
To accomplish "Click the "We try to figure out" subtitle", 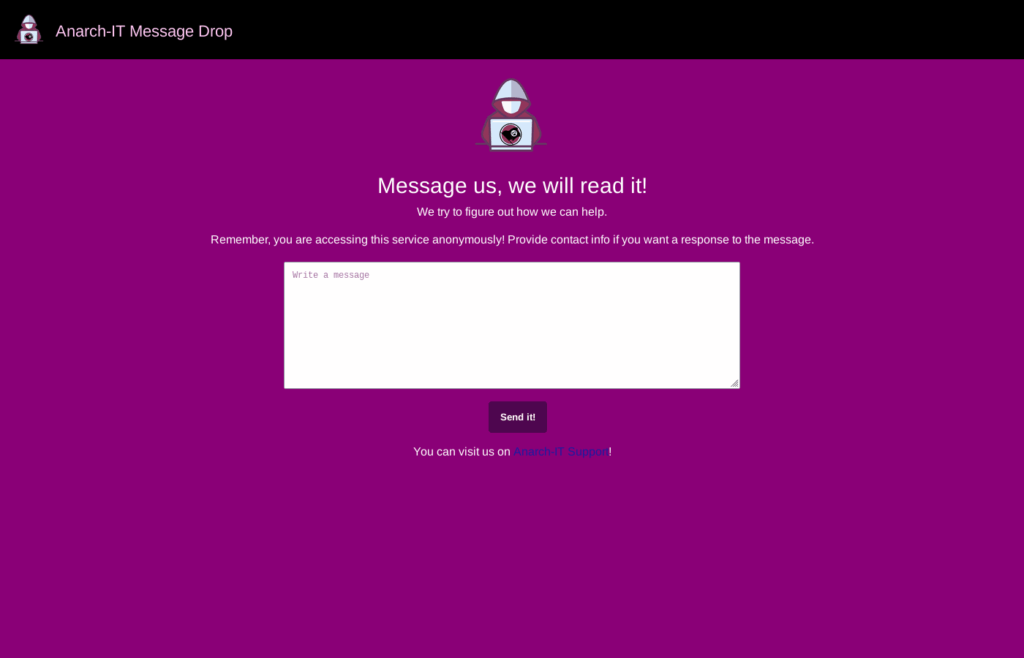I will point(512,212).
